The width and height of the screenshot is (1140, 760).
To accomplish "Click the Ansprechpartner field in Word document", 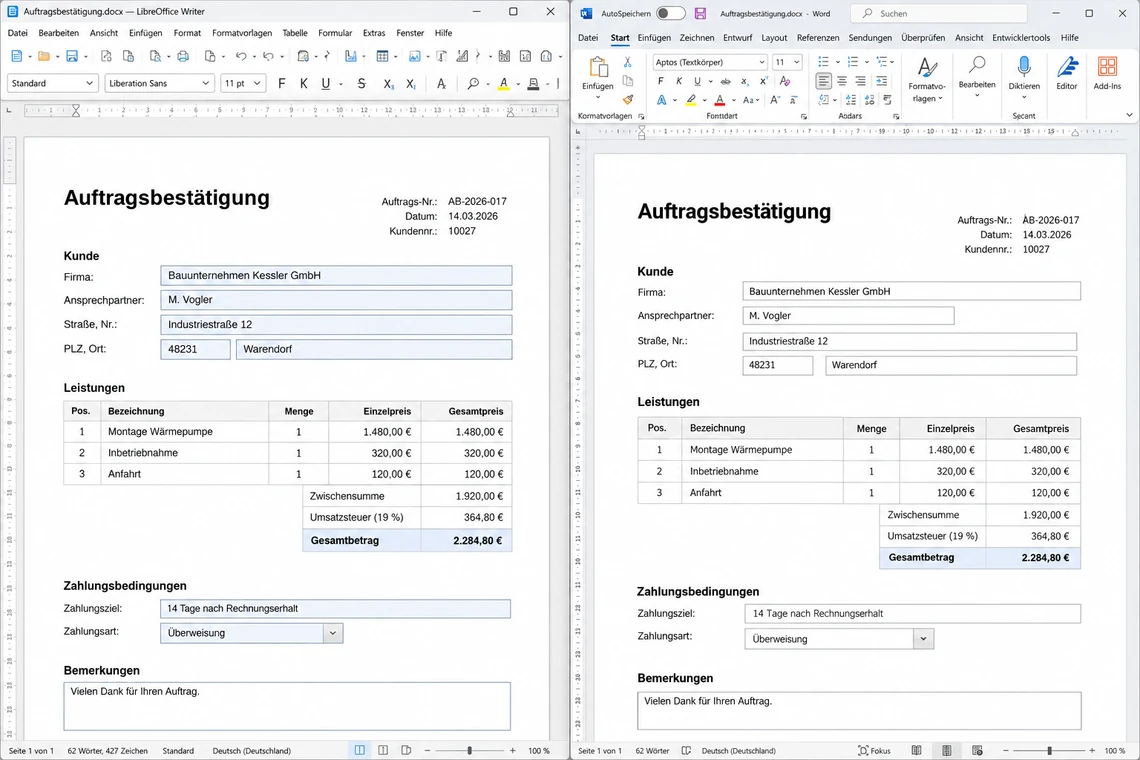I will pyautogui.click(x=848, y=316).
